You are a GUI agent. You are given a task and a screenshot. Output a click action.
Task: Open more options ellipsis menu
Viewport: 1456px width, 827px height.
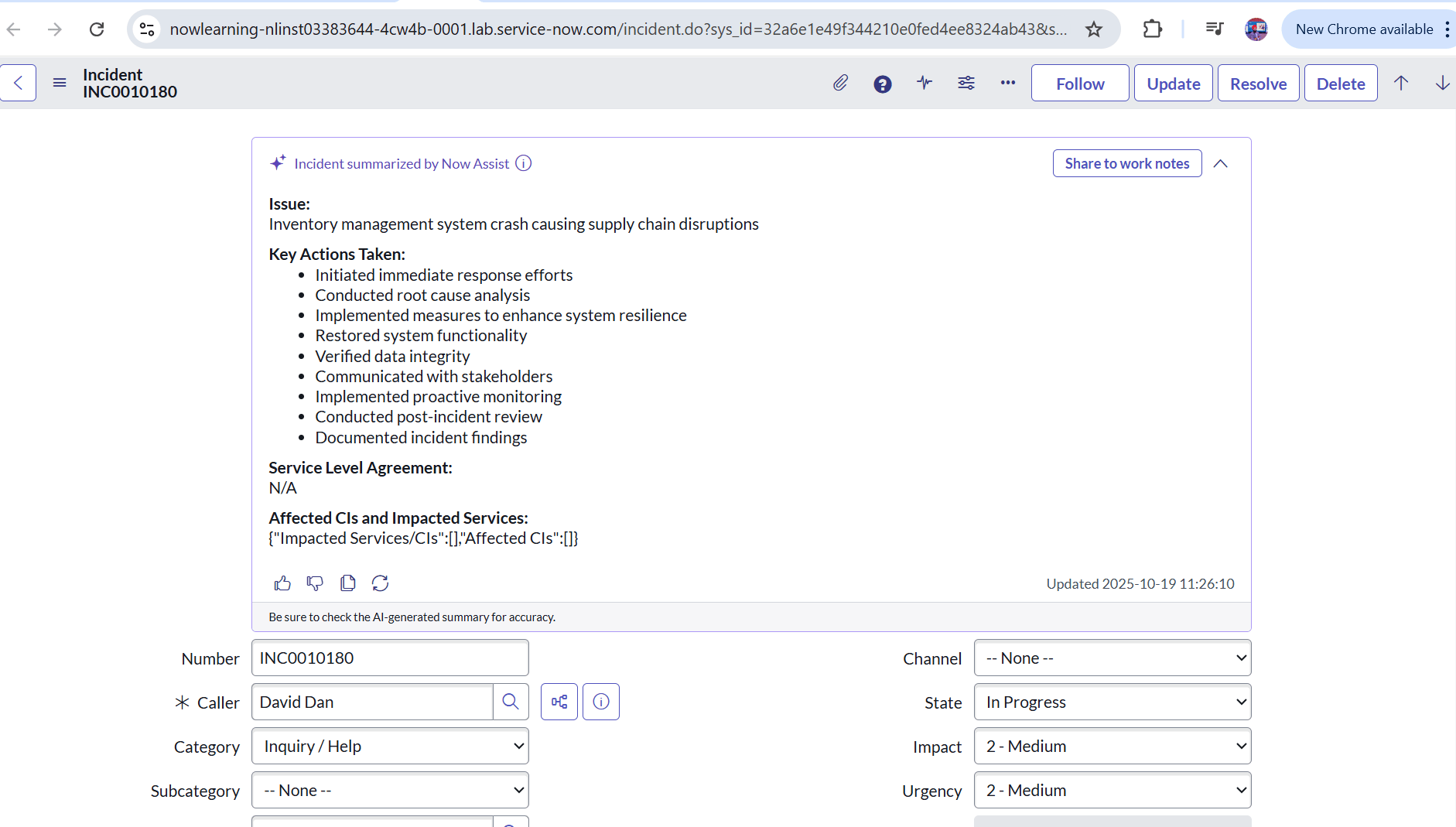pyautogui.click(x=1007, y=83)
